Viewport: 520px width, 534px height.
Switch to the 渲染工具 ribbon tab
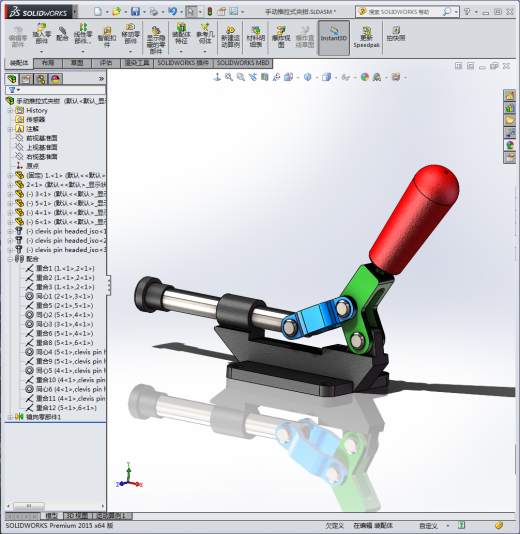click(137, 63)
